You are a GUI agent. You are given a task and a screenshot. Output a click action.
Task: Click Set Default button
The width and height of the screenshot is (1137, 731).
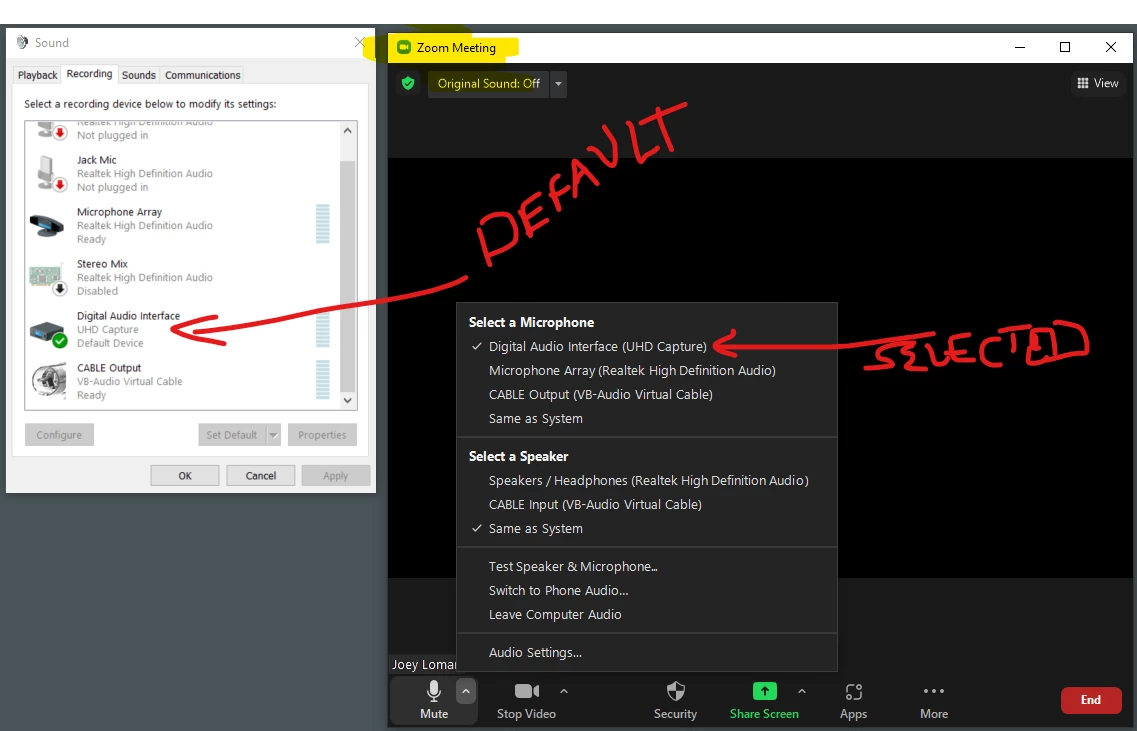pyautogui.click(x=232, y=435)
